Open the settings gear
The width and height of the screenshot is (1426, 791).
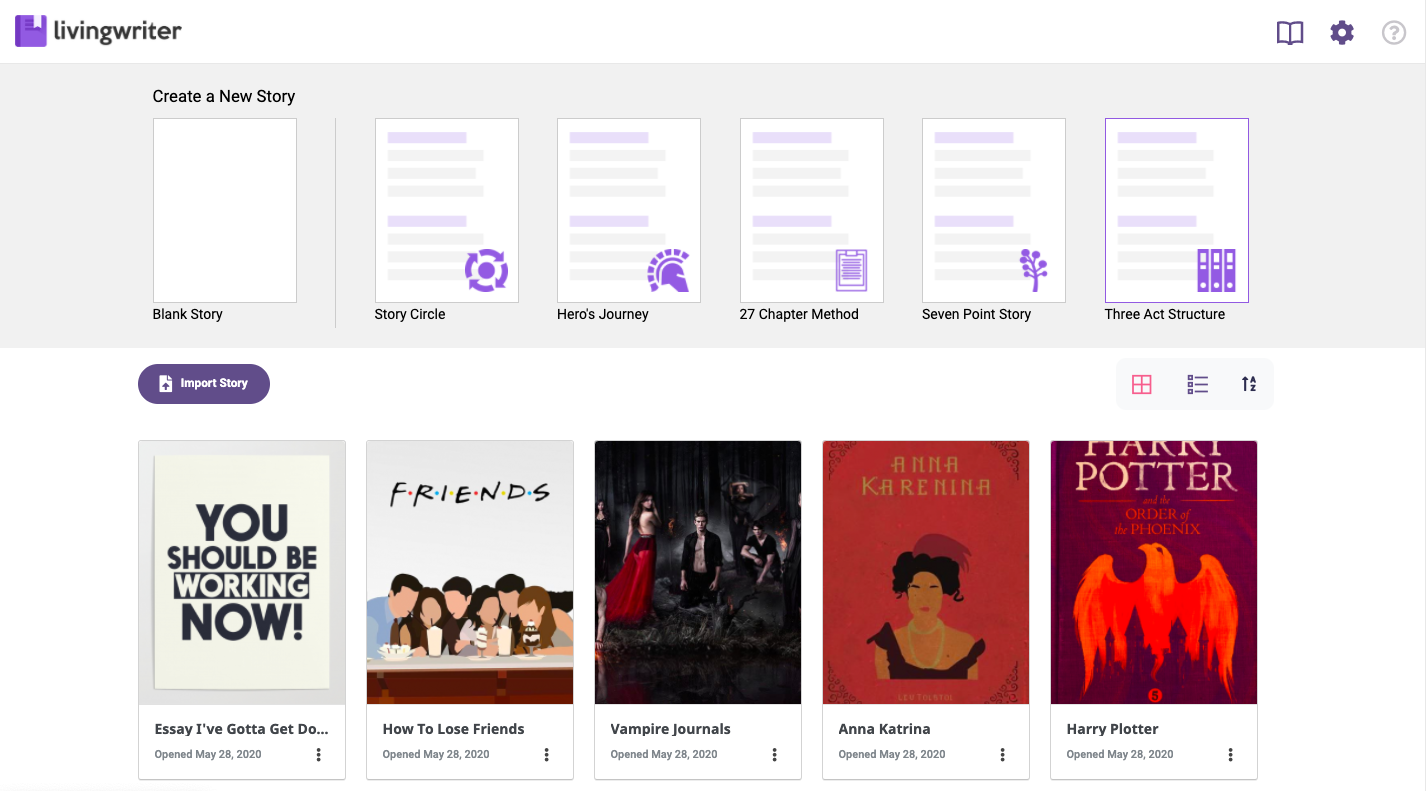click(x=1341, y=33)
